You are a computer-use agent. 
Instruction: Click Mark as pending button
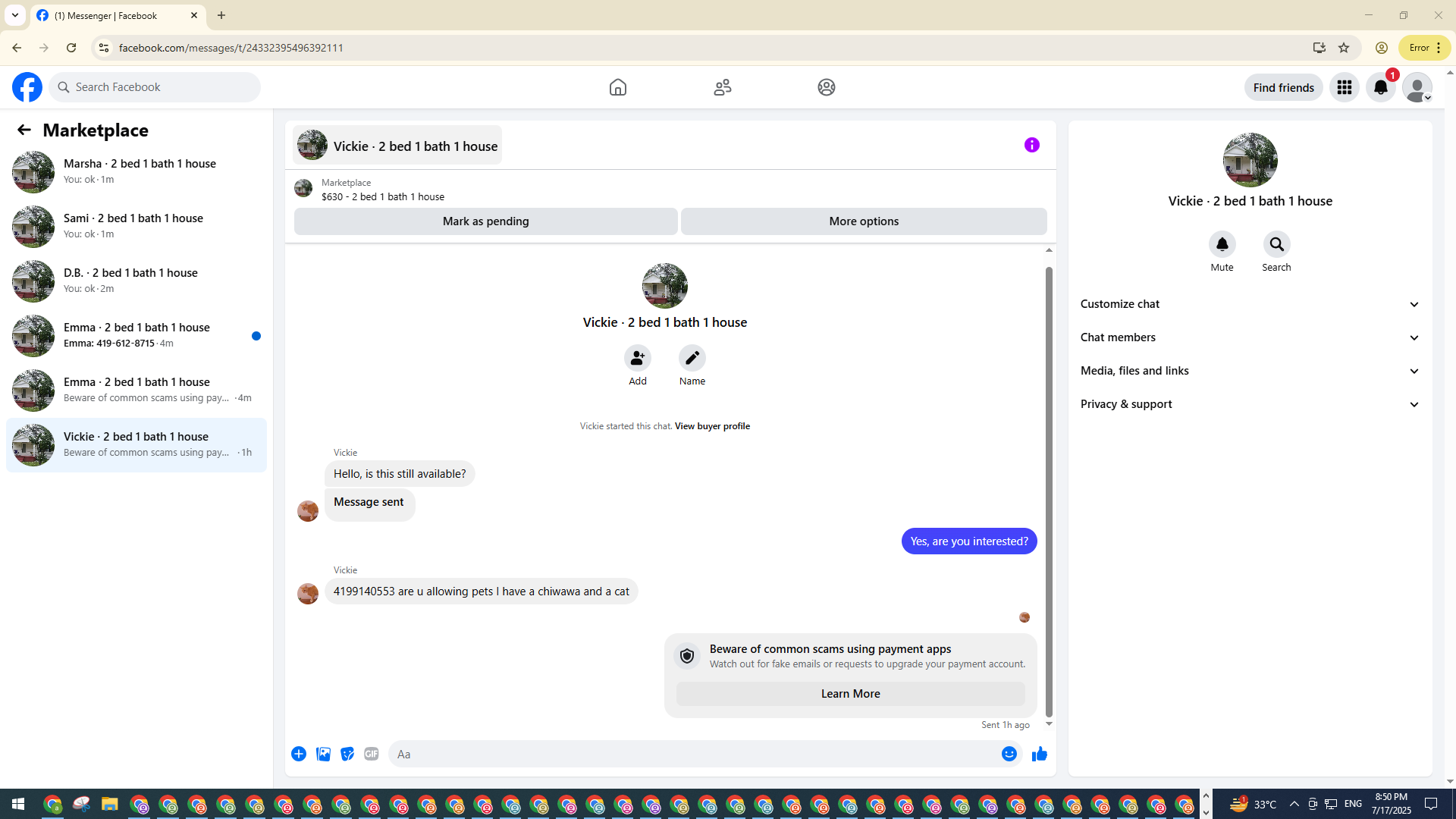(x=486, y=221)
